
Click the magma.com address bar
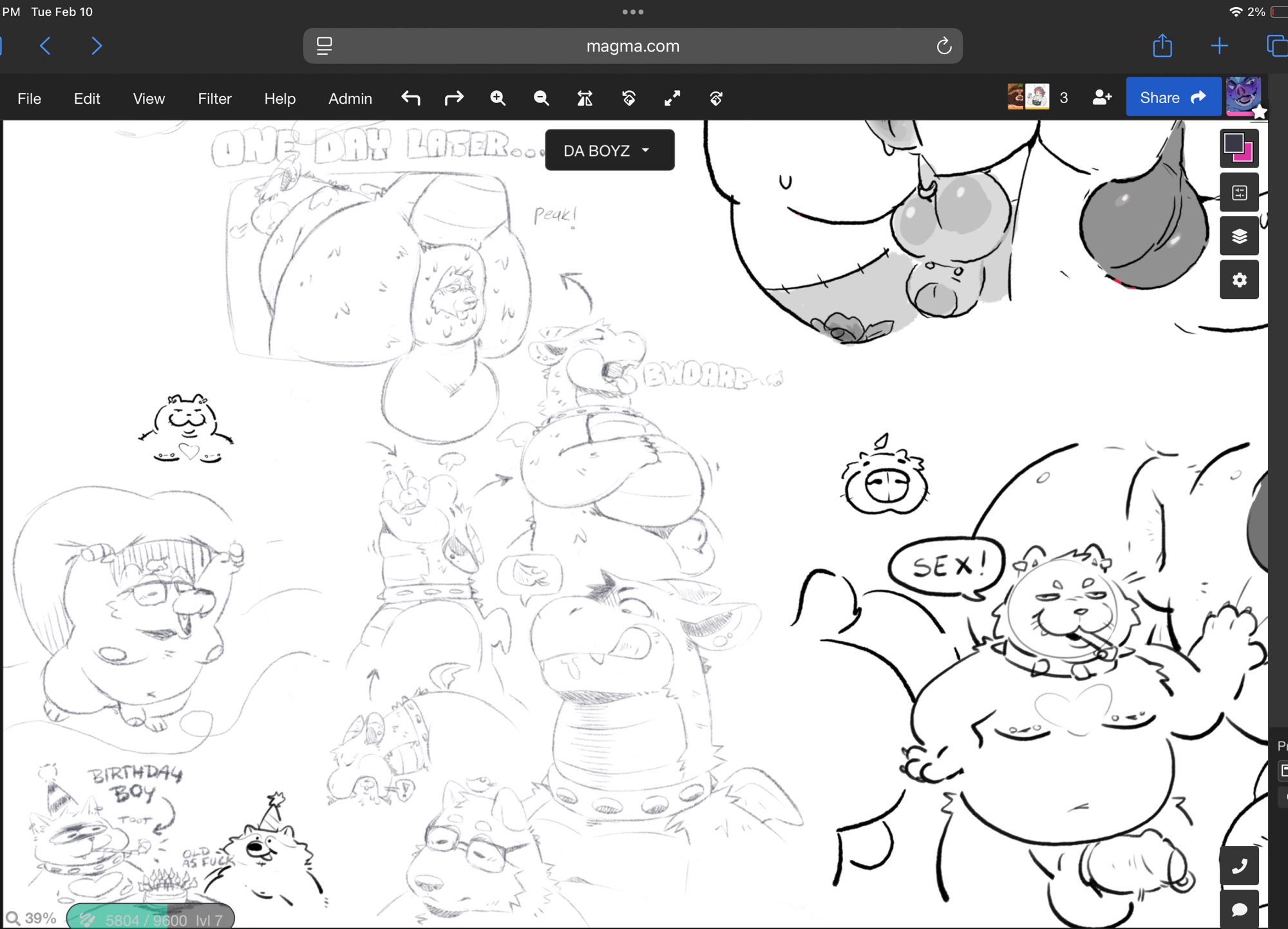tap(632, 46)
